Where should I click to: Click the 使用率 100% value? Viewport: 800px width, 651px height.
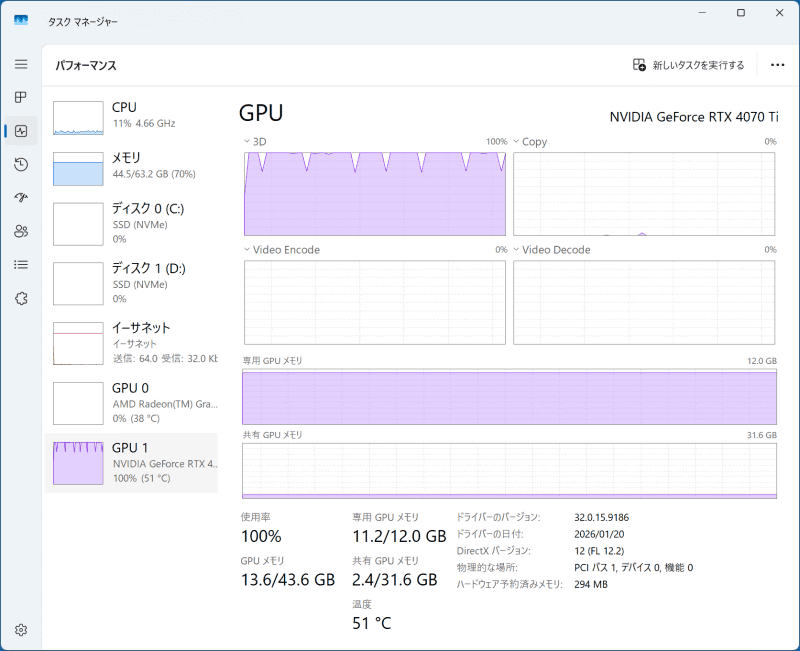coord(261,536)
